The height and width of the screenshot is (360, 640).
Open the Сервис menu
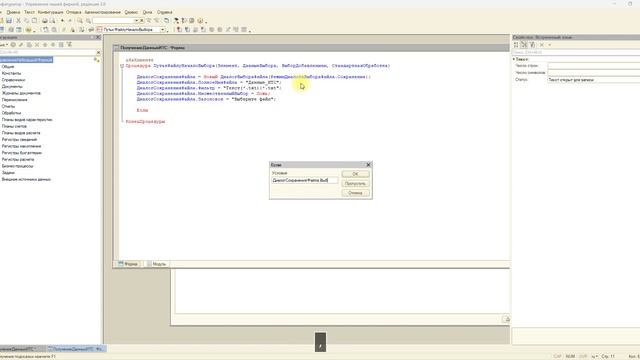tap(131, 12)
